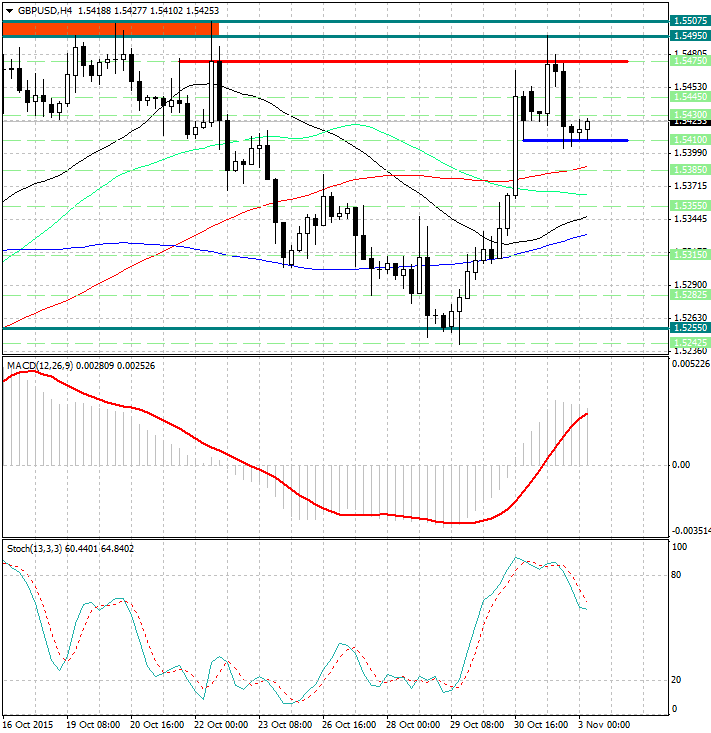Screen dimensions: 711x733
Task: Click the 1.53550 price level label
Action: (691, 205)
